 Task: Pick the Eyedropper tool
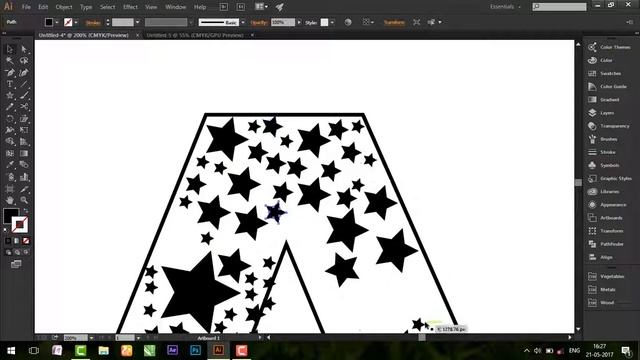pos(10,165)
